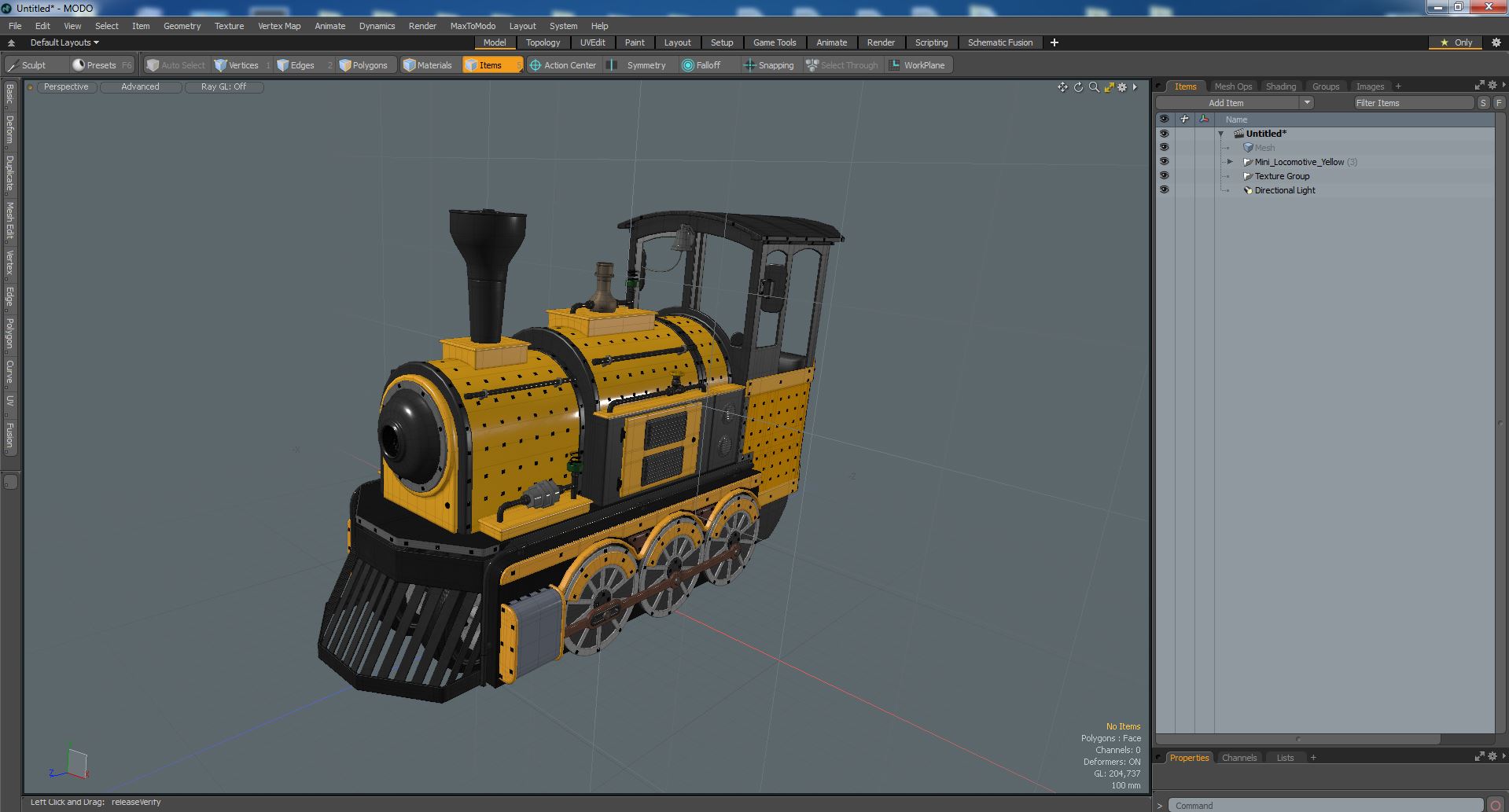
Task: Hide the Directional Light item
Action: point(1164,190)
